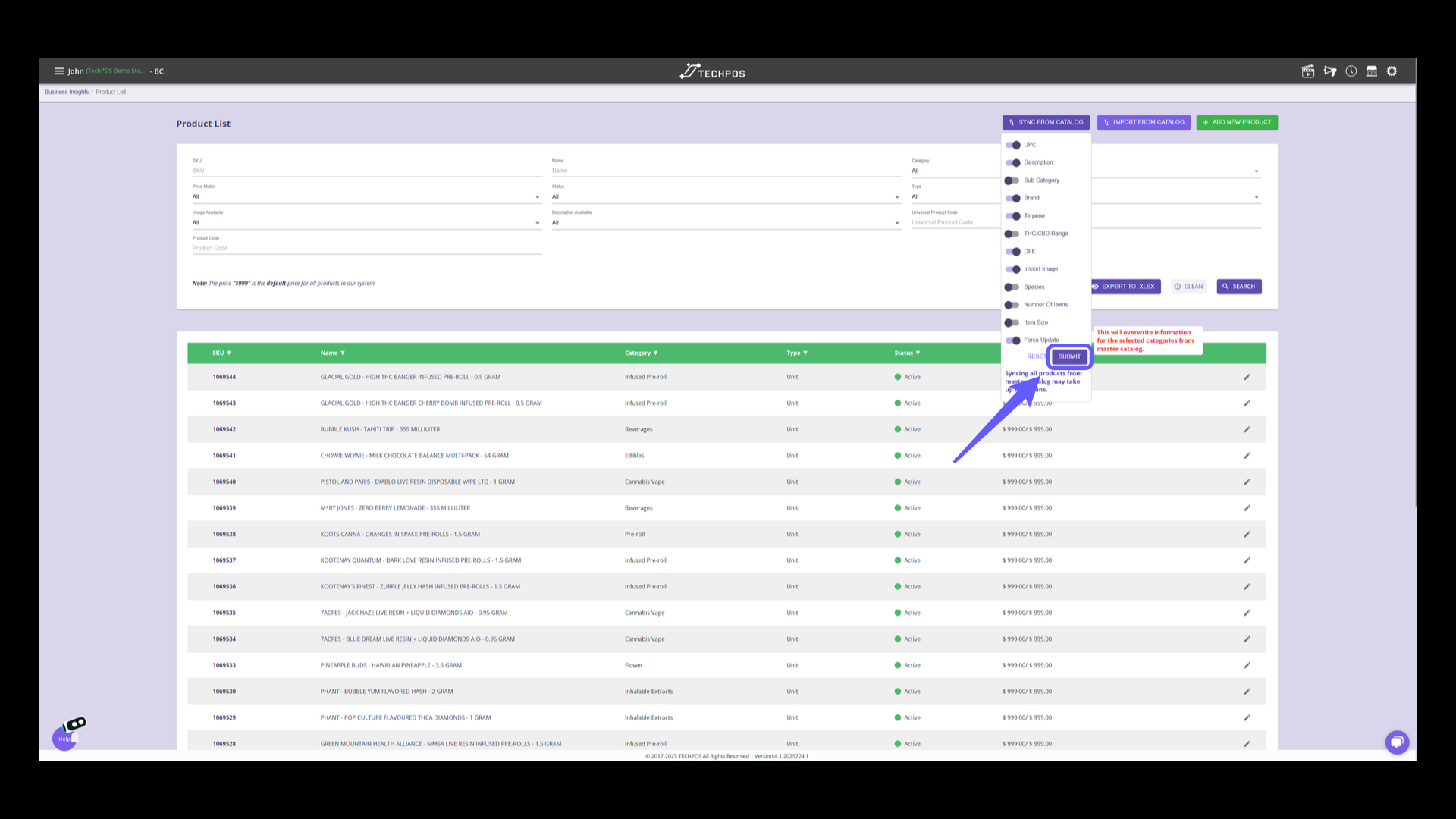Focus the Name input field
1456x819 pixels.
click(726, 171)
